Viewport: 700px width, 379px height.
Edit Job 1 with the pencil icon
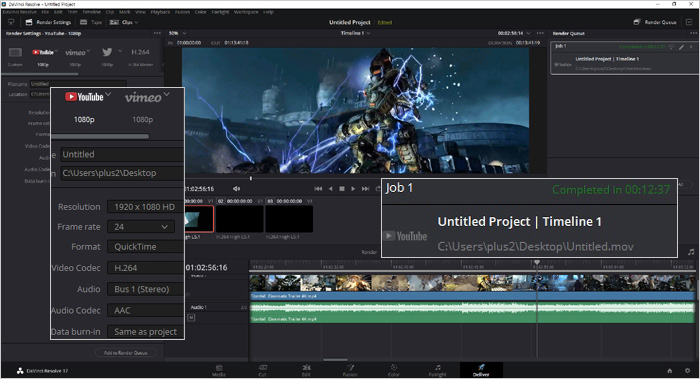(x=682, y=46)
